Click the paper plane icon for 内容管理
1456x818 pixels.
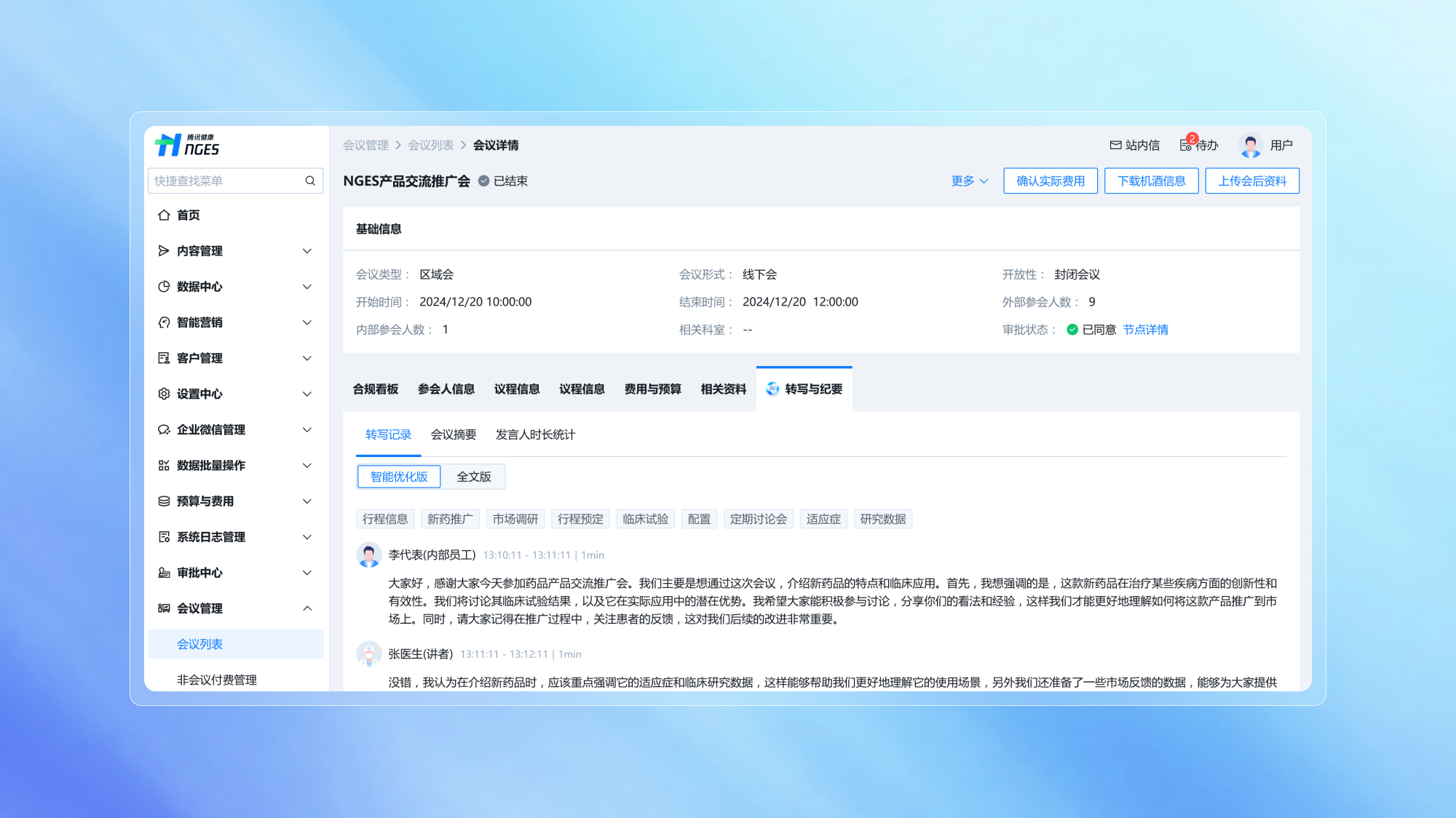(x=164, y=250)
